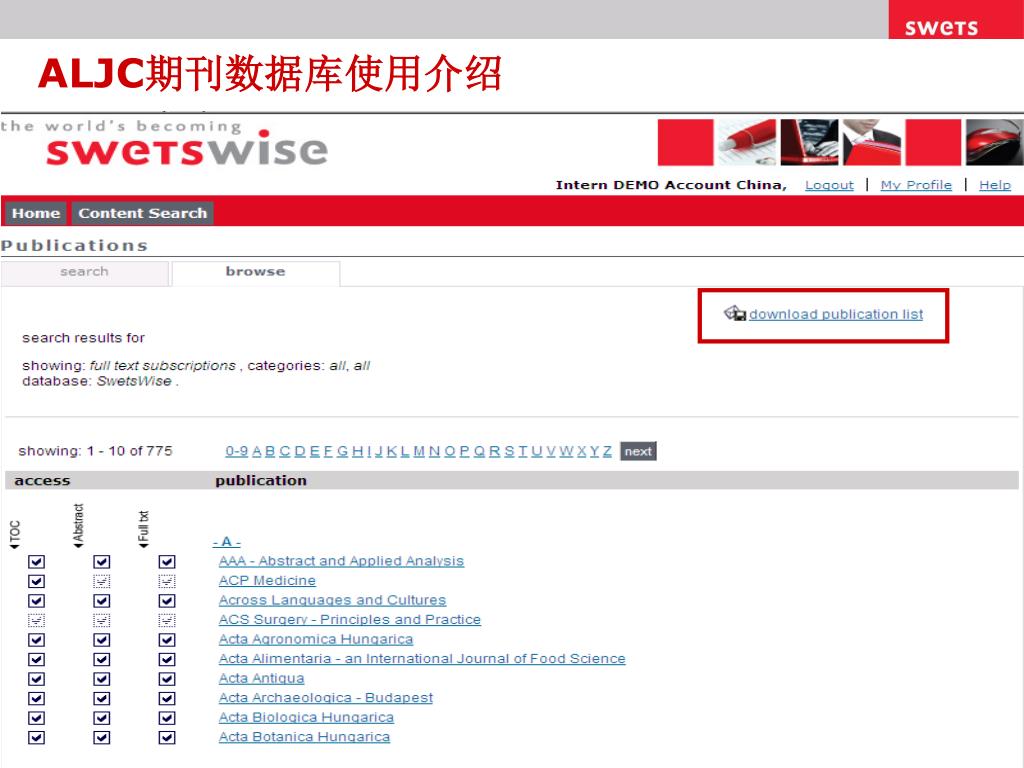Open Acta Alimentaria journal link
Screen dimensions: 1024x768
[422, 660]
